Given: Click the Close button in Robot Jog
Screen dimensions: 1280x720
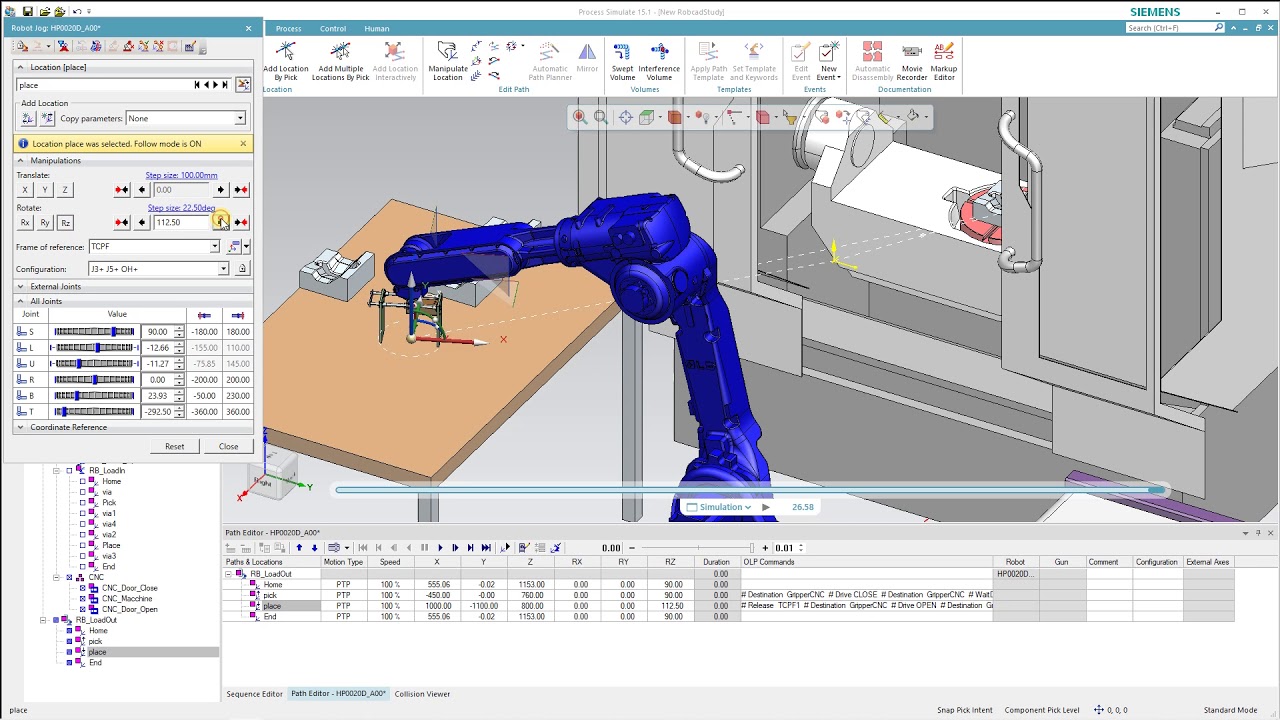Looking at the screenshot, I should (228, 446).
